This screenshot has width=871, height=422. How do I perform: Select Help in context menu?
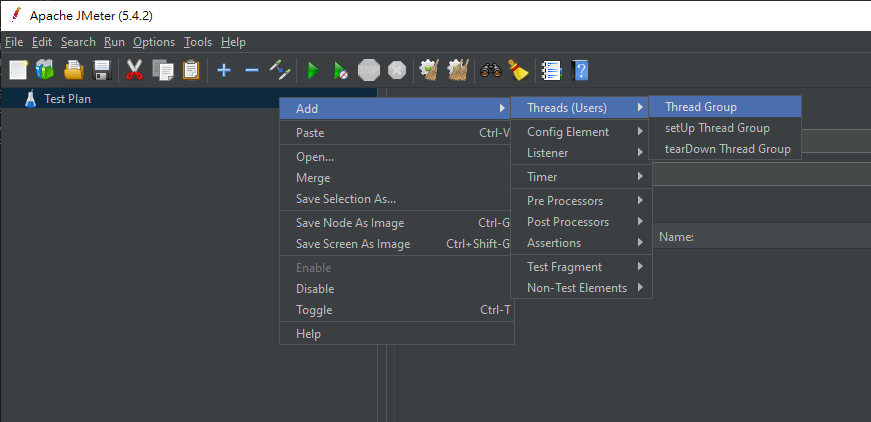[x=397, y=334]
